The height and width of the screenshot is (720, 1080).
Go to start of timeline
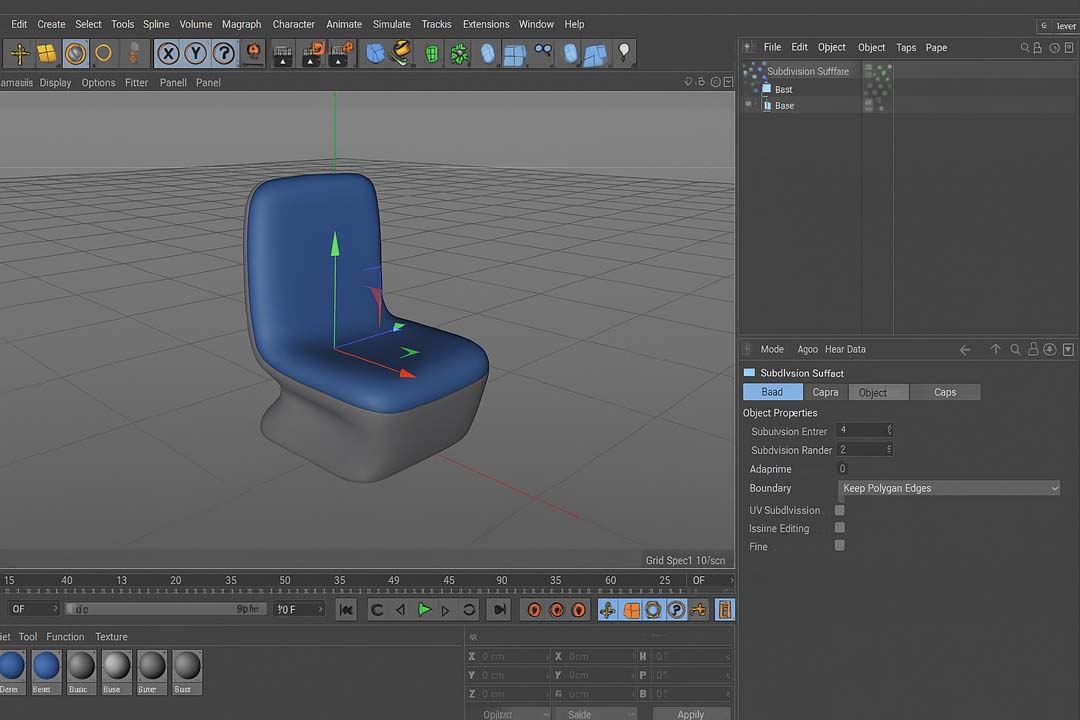(346, 610)
